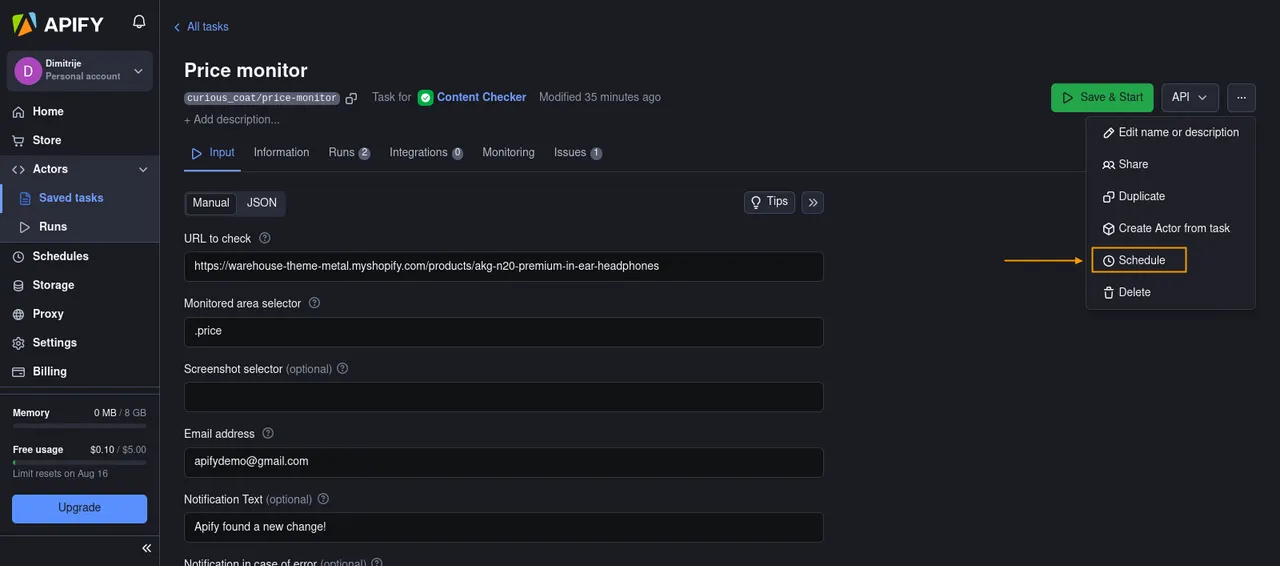Click Save & Start button
Image resolution: width=1280 pixels, height=566 pixels.
coord(1102,98)
